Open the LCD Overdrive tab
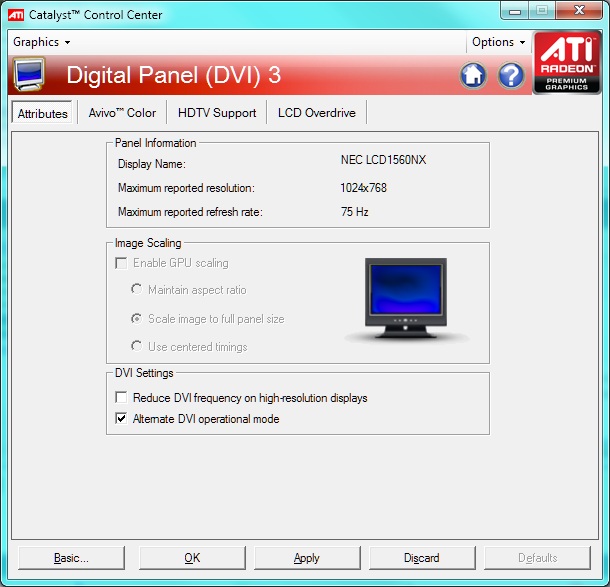The width and height of the screenshot is (610, 587). coord(317,113)
